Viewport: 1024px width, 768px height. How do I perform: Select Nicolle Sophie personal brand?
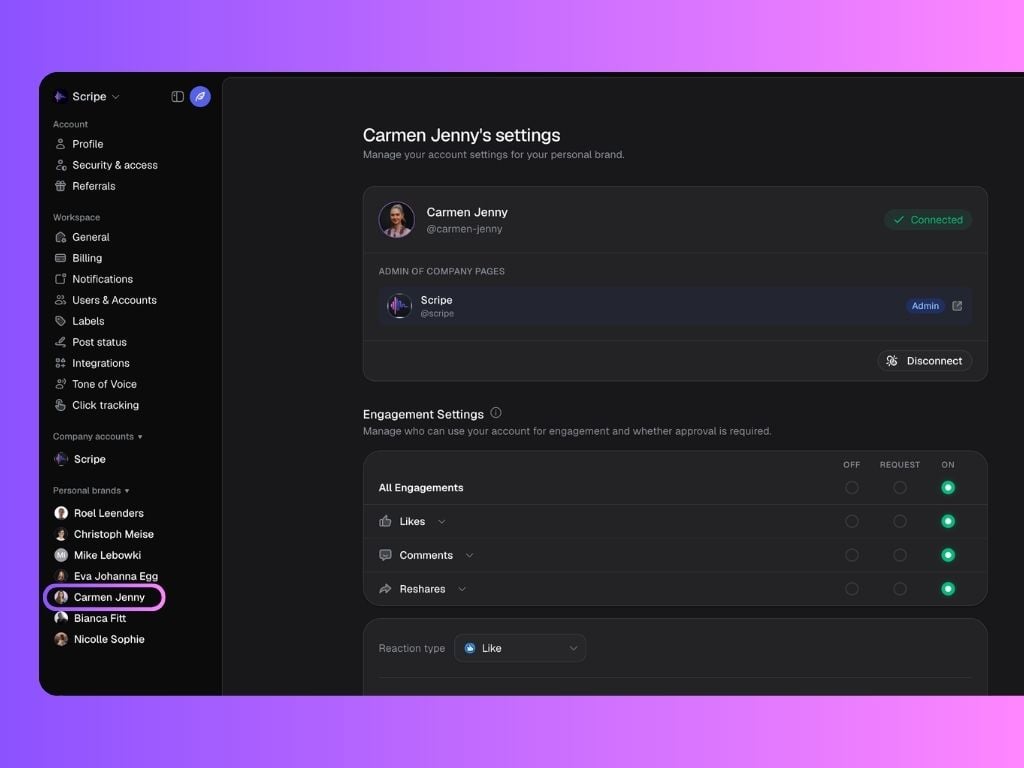[109, 639]
